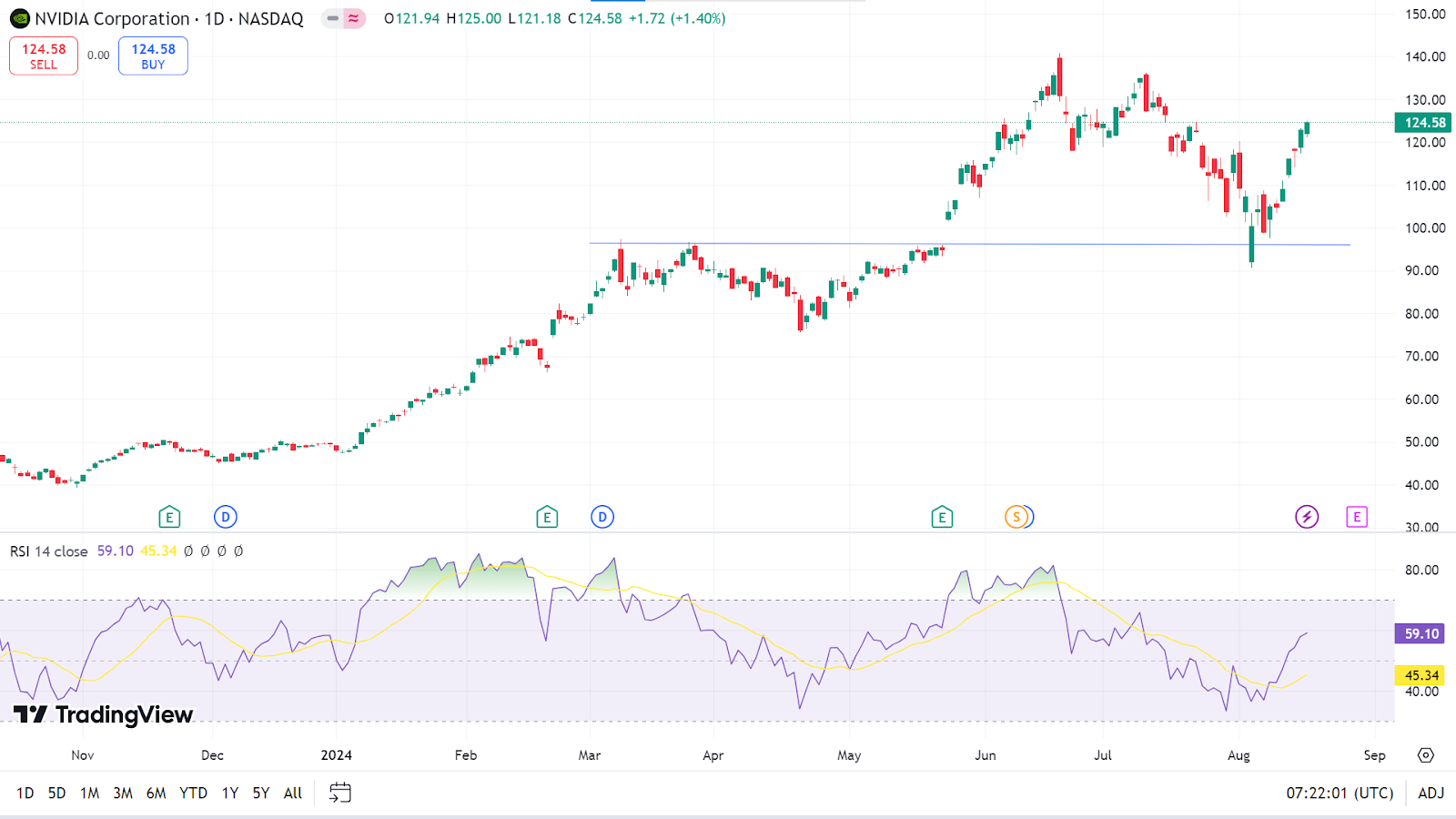Click the 100.00 price axis label

1425,227
